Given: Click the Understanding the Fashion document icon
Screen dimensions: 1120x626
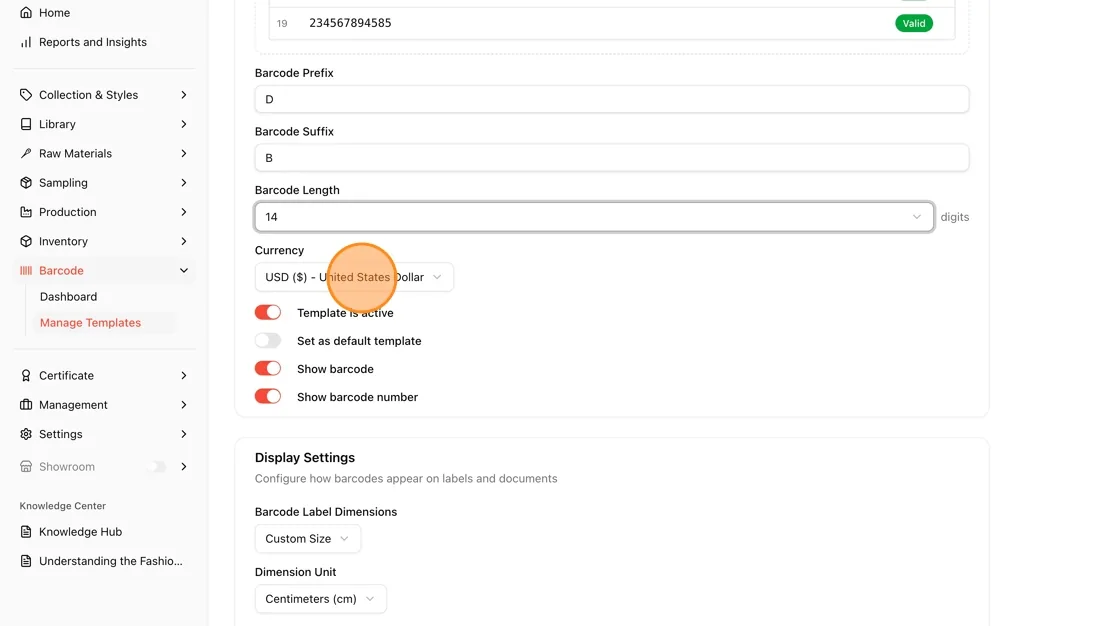Looking at the screenshot, I should pyautogui.click(x=26, y=561).
